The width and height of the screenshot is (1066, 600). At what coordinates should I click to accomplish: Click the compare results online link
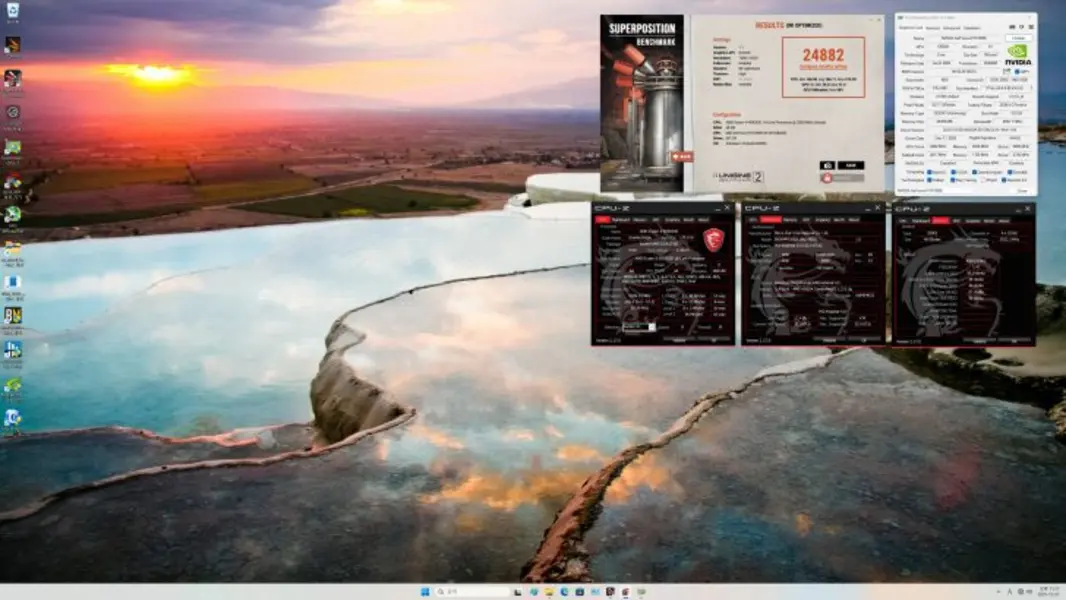(823, 64)
